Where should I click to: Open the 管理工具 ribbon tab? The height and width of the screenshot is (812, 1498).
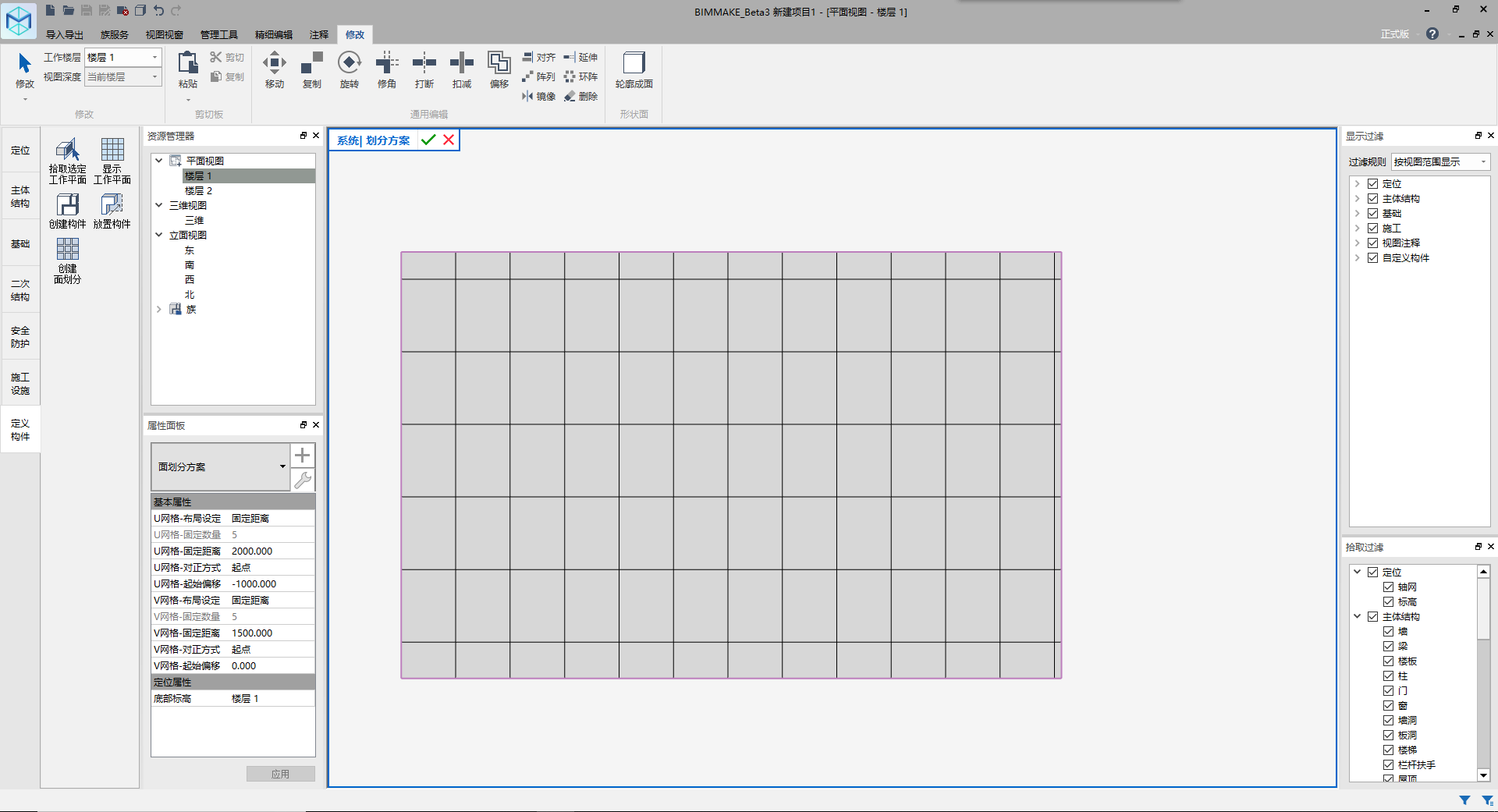click(218, 34)
